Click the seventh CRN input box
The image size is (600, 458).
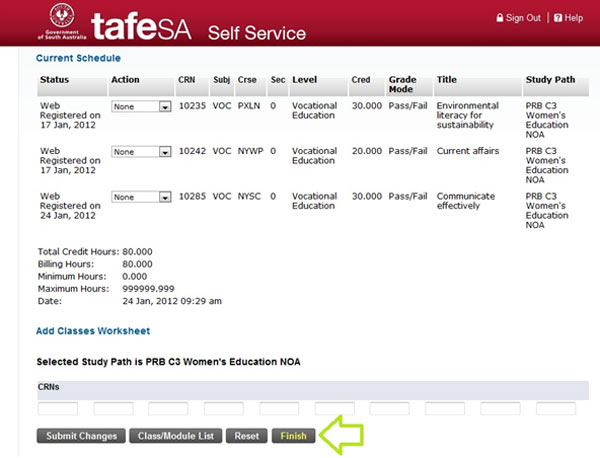[390, 409]
